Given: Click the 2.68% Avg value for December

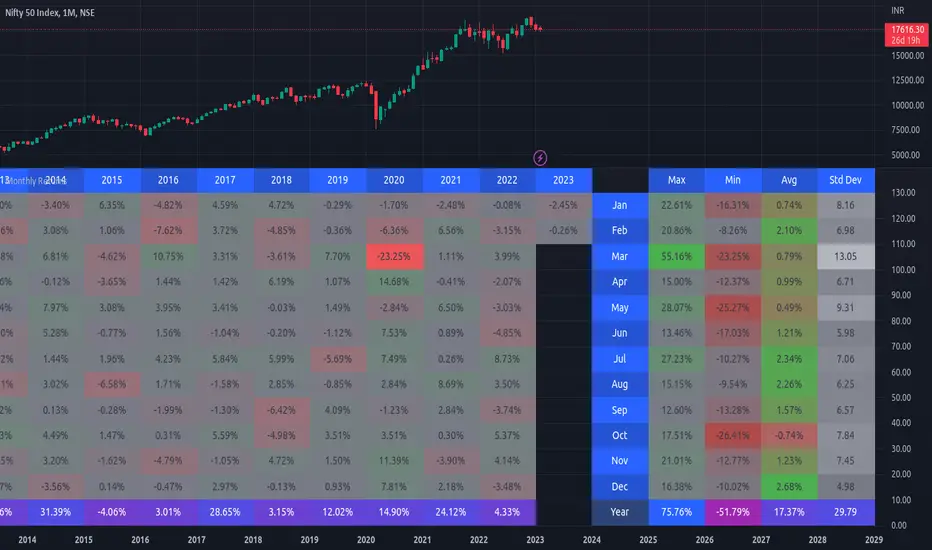Looking at the screenshot, I should [789, 486].
